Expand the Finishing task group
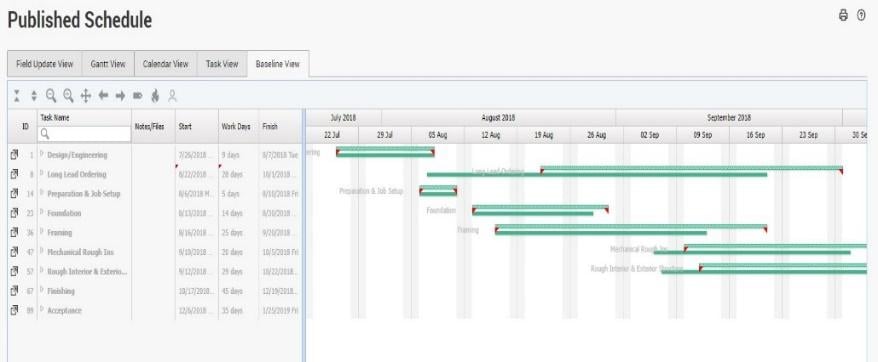Screen dimensions: 878x362 pos(41,291)
